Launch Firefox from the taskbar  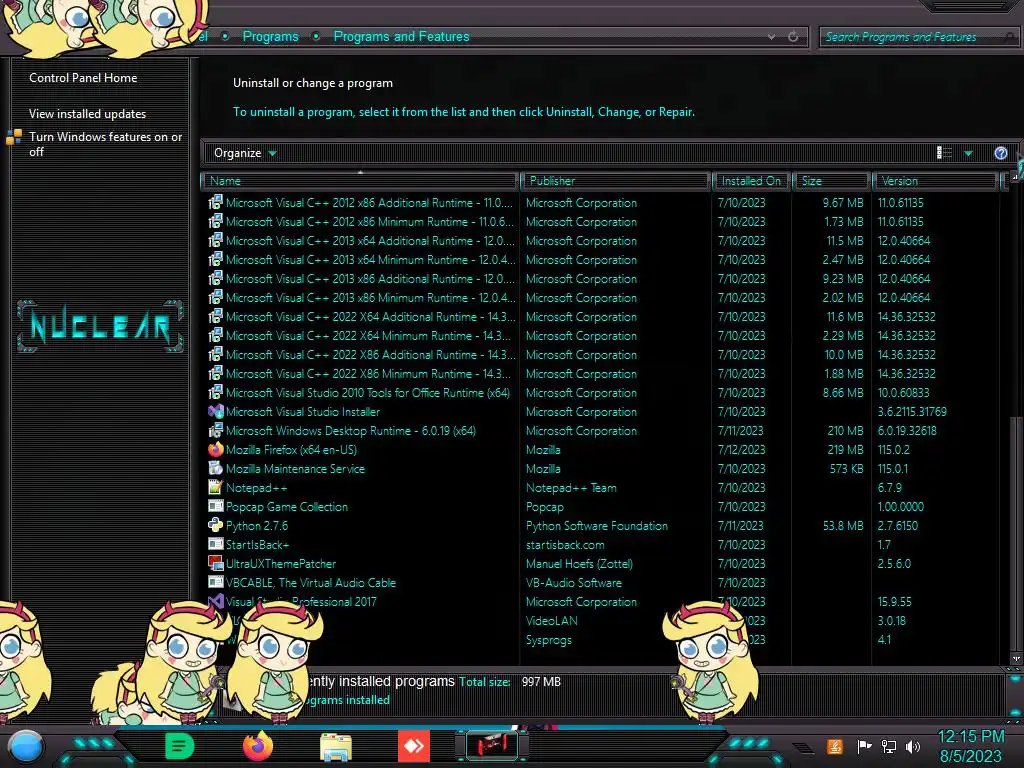pos(257,746)
